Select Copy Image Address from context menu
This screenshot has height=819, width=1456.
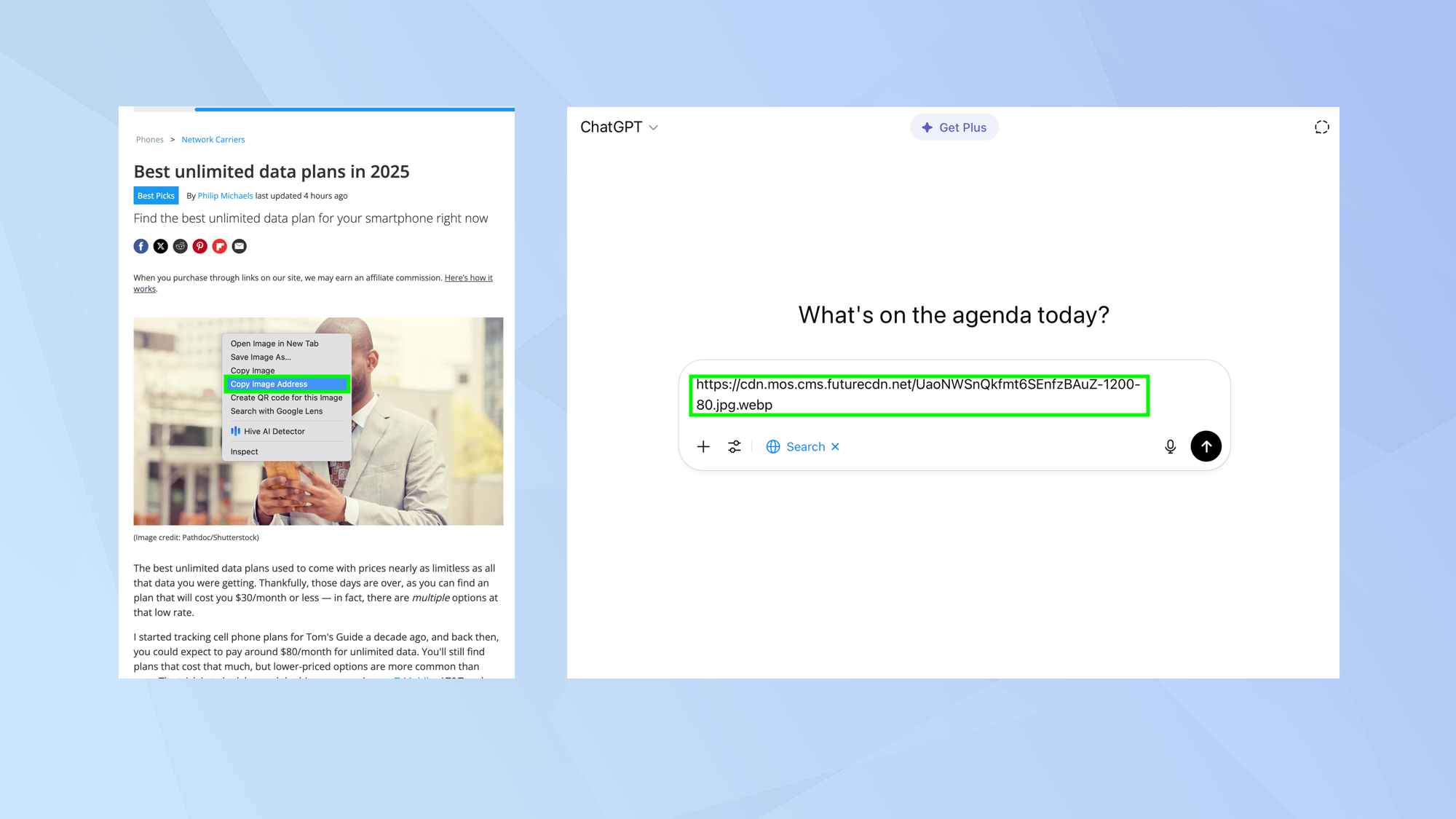pyautogui.click(x=268, y=384)
